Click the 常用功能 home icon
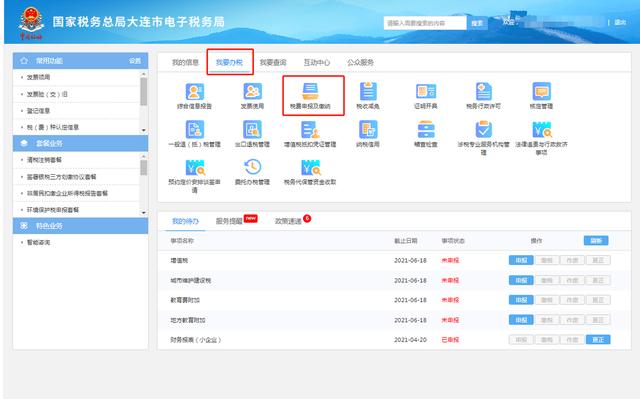Viewport: 640px width, 399px height. 24,61
